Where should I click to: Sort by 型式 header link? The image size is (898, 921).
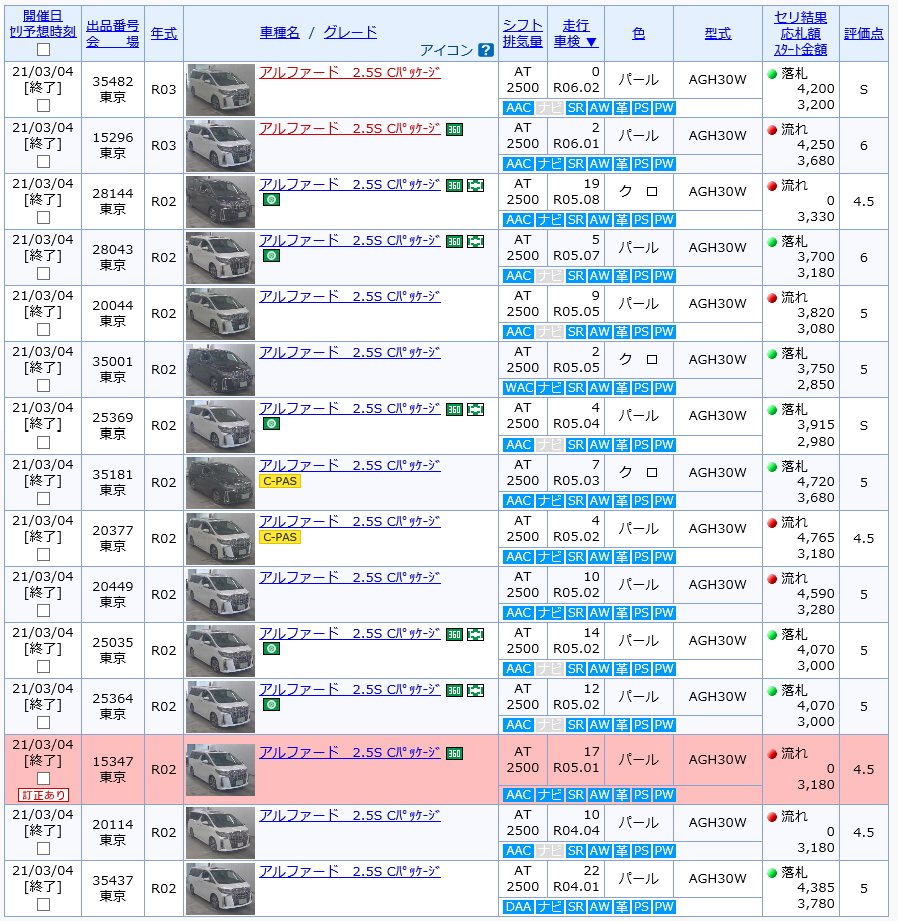click(x=718, y=33)
